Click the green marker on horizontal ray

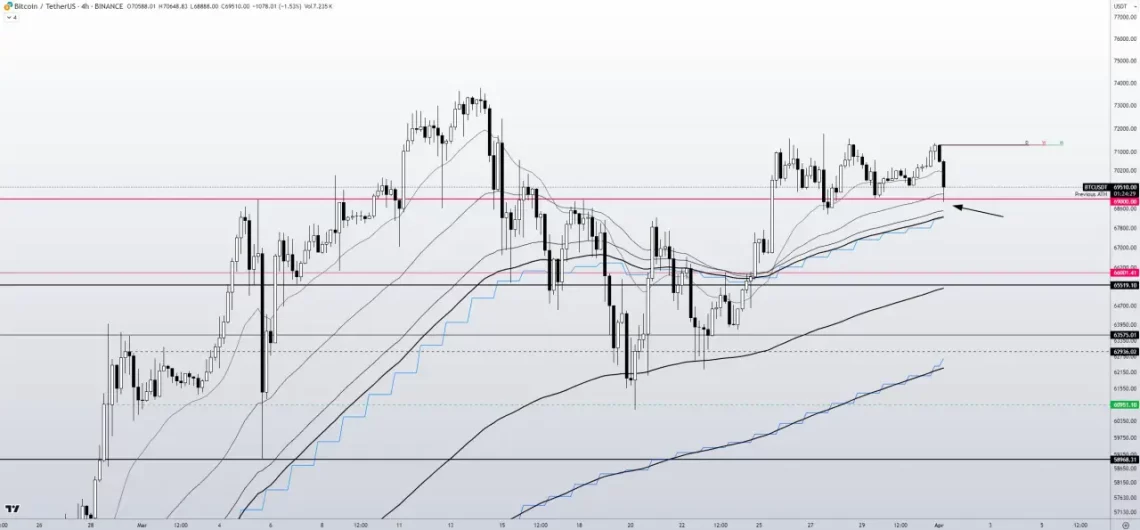click(1061, 143)
